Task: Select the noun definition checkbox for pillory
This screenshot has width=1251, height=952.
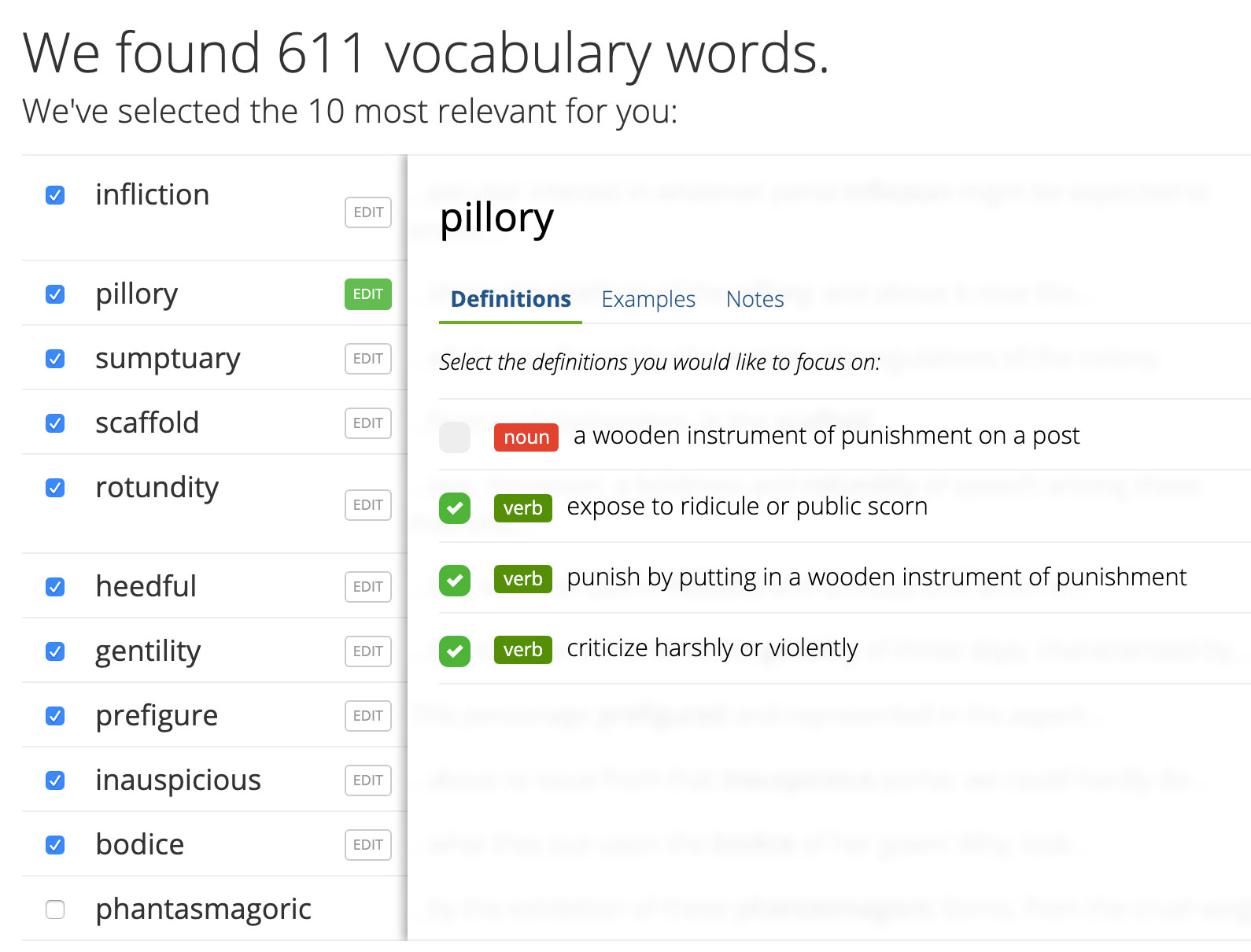Action: [x=455, y=437]
